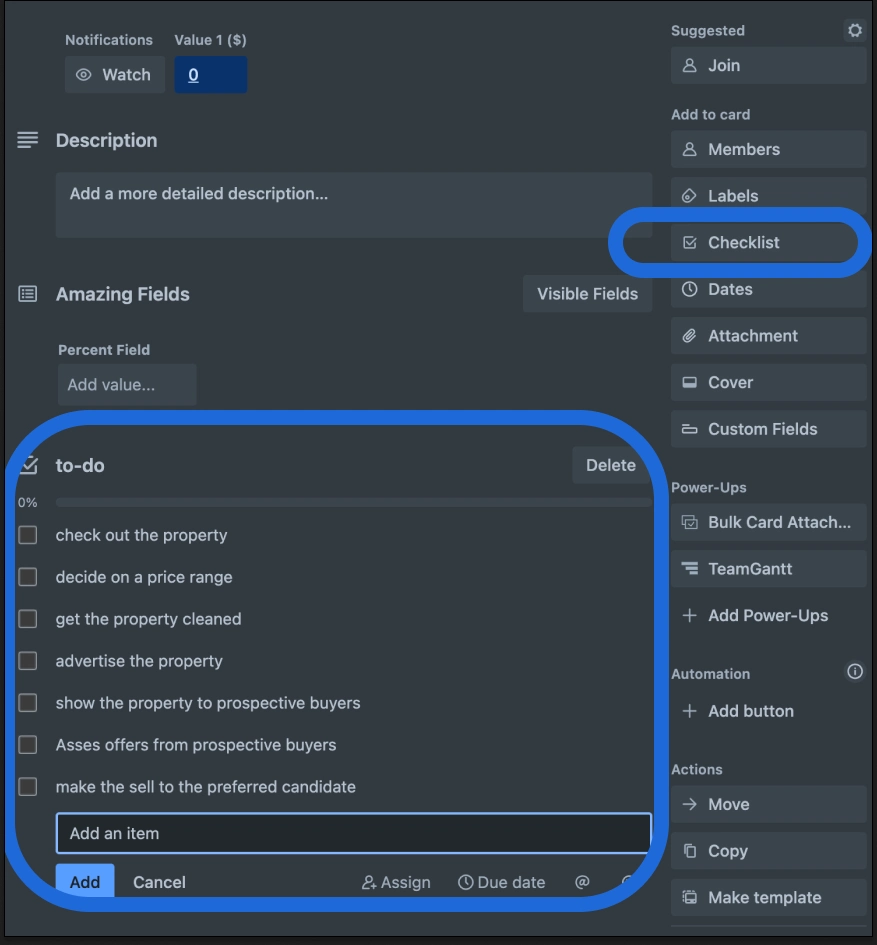Check off 'check out the property'
Image resolution: width=877 pixels, height=945 pixels.
coord(27,535)
